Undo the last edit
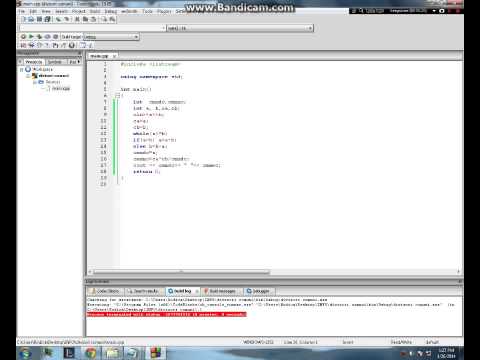 coord(59,19)
